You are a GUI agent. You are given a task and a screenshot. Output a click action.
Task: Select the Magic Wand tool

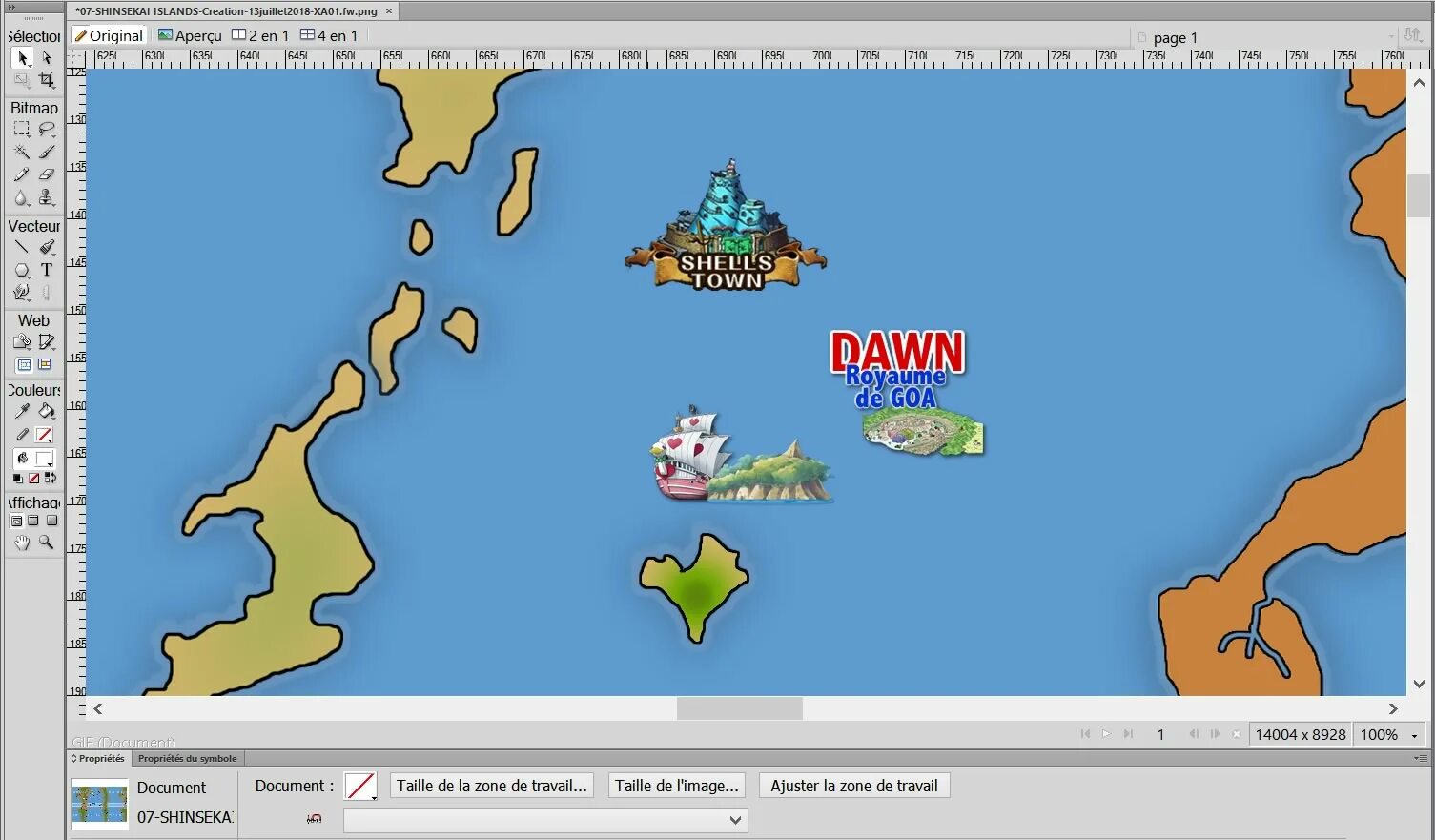click(22, 152)
